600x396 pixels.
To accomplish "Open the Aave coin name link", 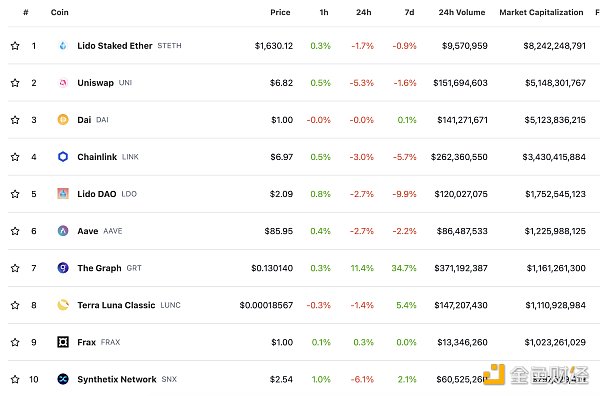I will pyautogui.click(x=88, y=231).
